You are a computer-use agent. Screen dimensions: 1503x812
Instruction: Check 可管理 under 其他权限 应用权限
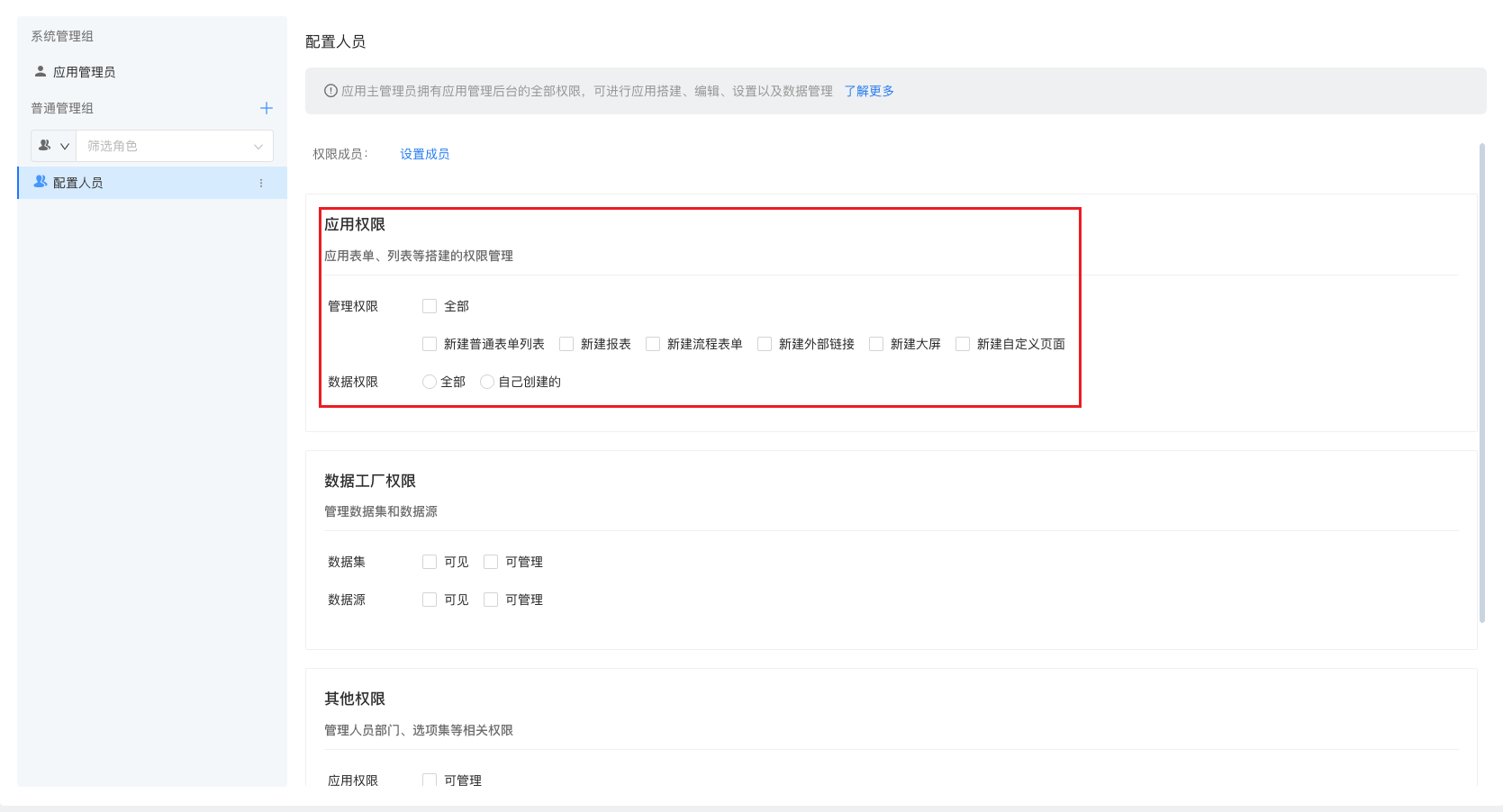point(430,780)
